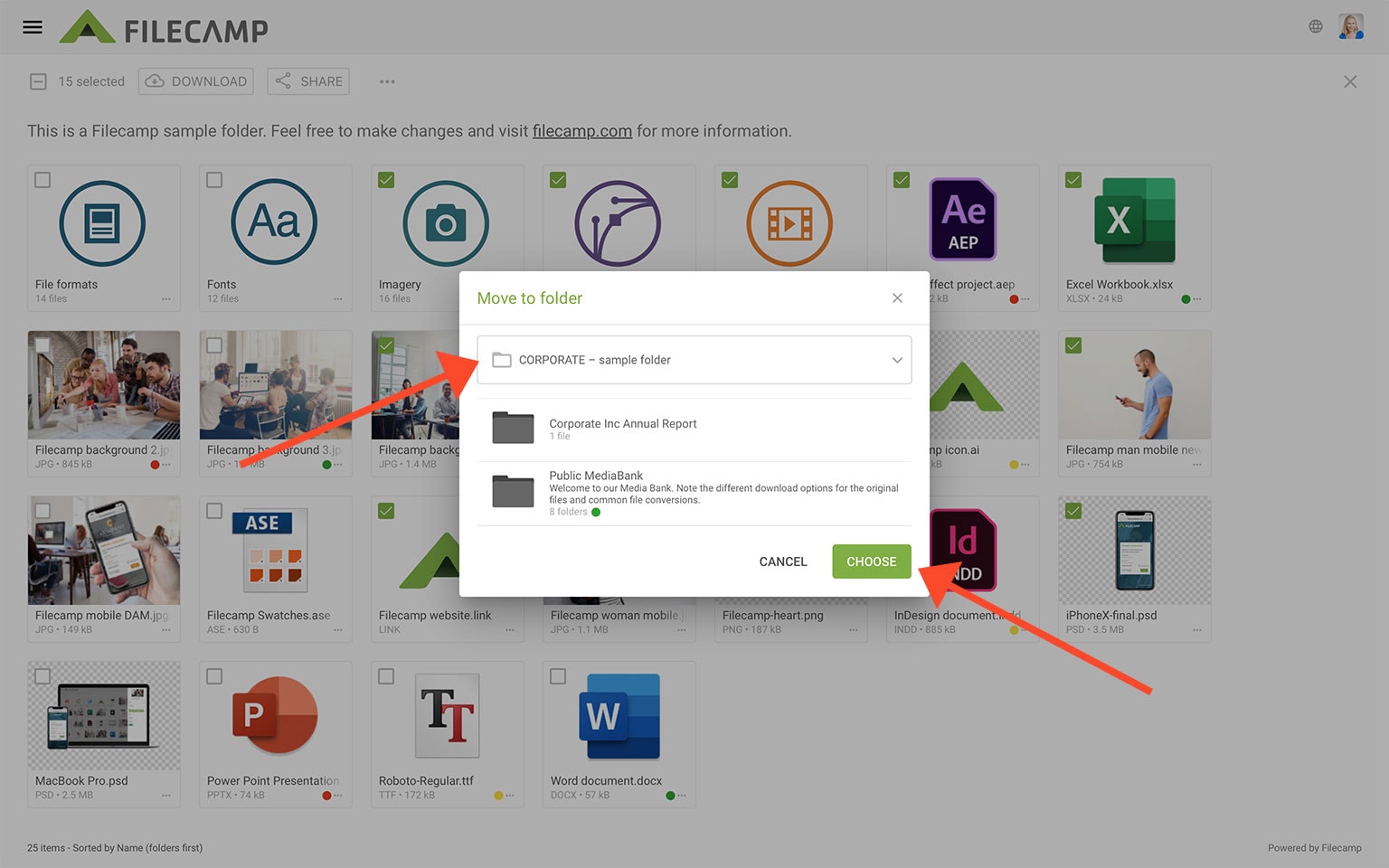The height and width of the screenshot is (868, 1389).
Task: Choose the Corporate Inc Annual Report folder
Action: 694,429
